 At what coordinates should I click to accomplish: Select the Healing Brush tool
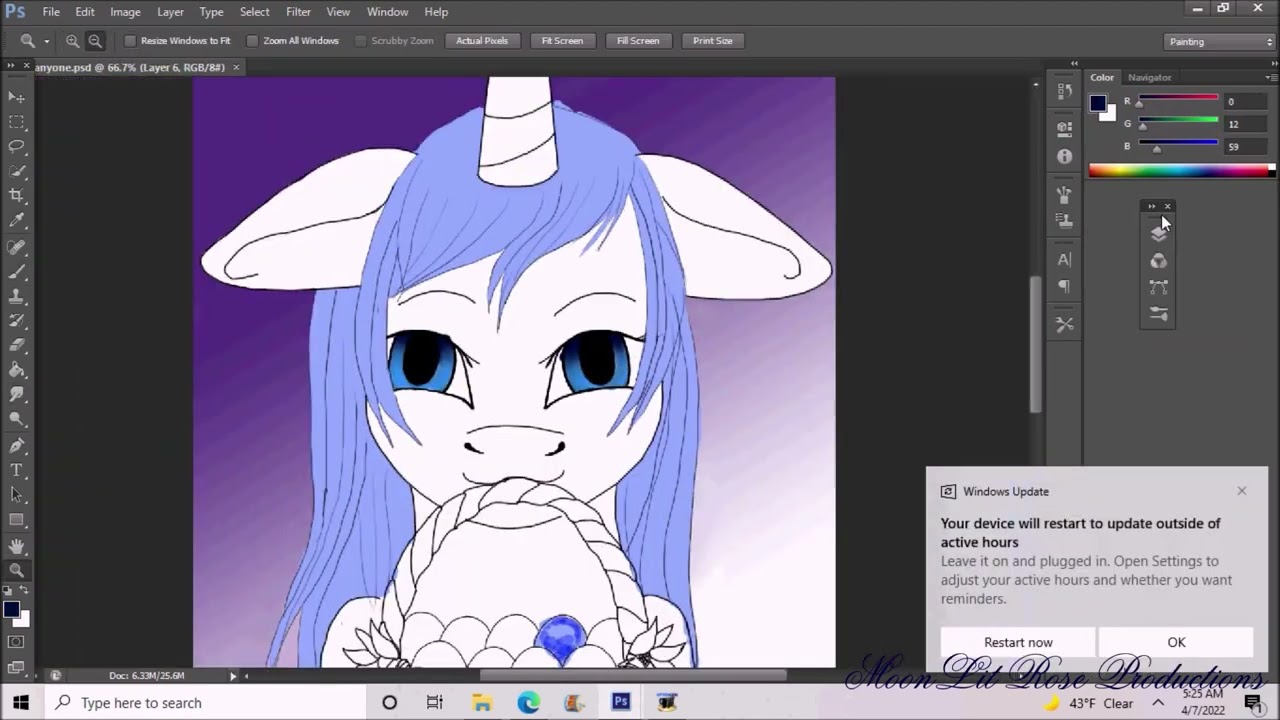(17, 246)
